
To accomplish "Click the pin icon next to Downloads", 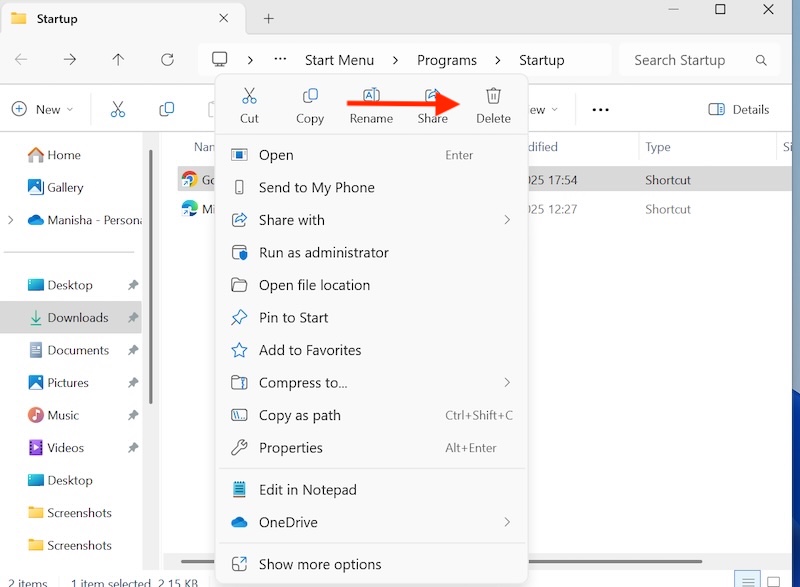I will pos(131,317).
